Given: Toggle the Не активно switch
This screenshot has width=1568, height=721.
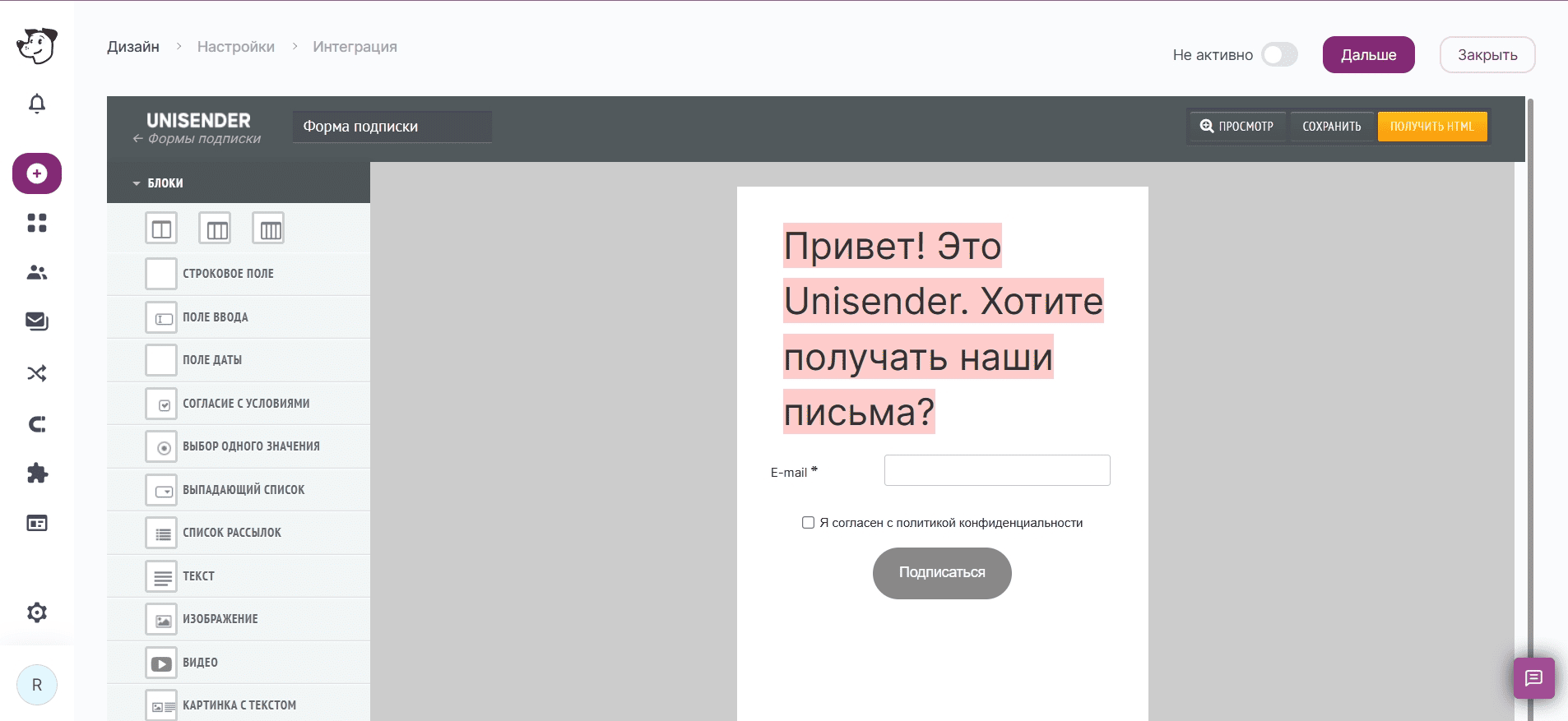Looking at the screenshot, I should (1280, 55).
